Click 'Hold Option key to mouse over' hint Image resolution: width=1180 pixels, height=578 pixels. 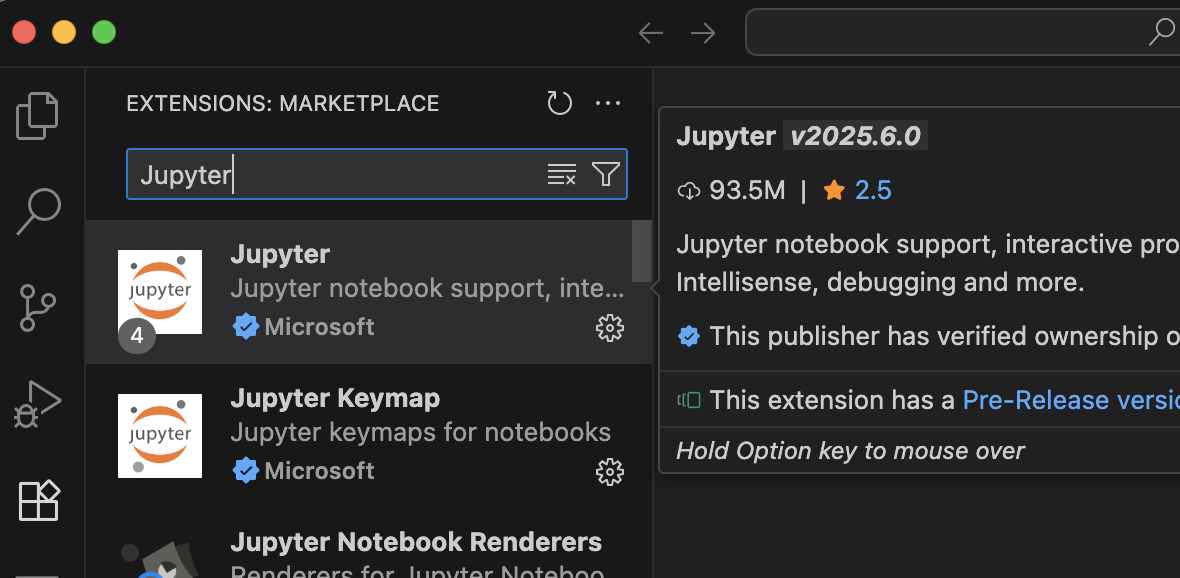850,451
